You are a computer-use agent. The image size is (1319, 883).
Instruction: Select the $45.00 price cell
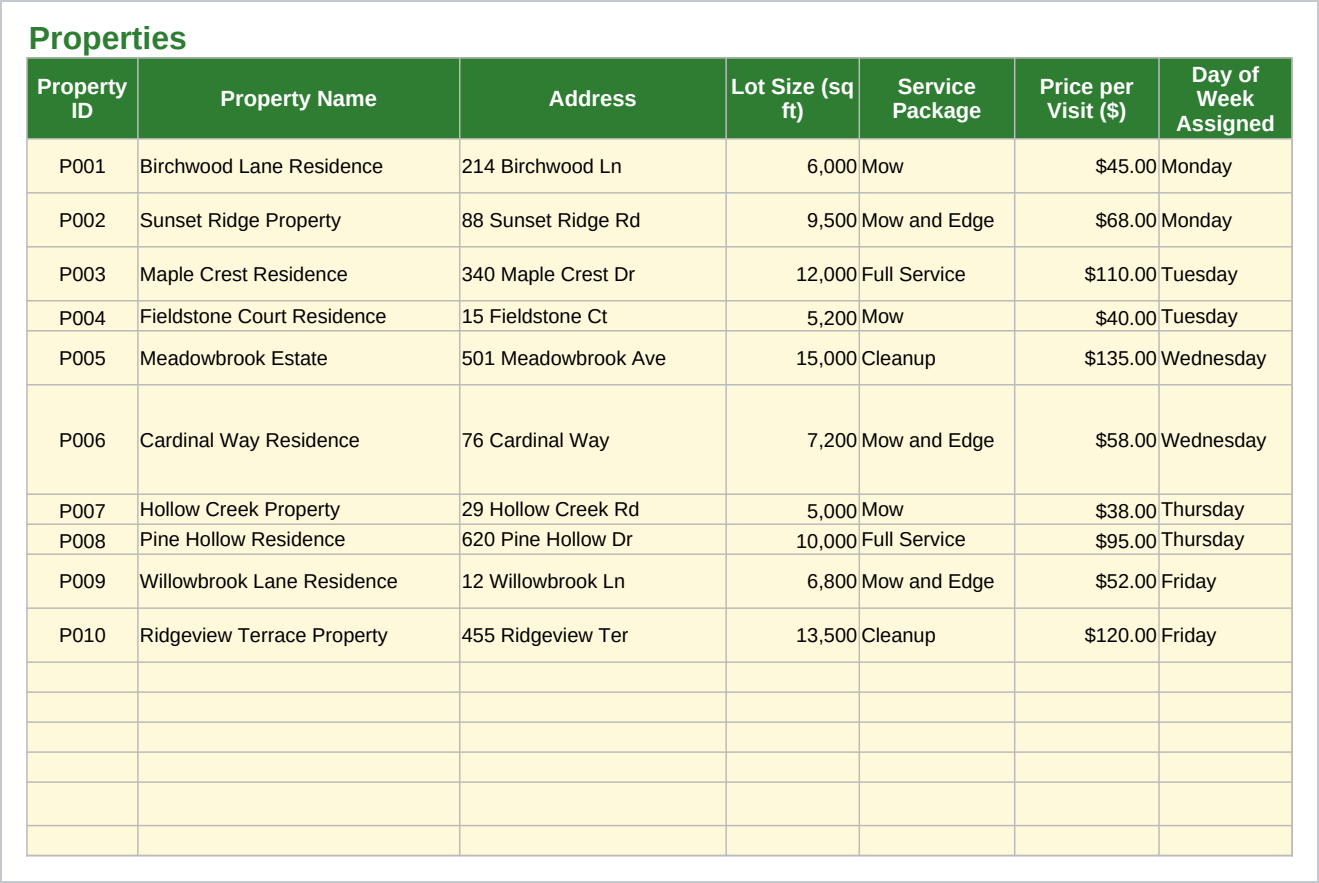(1087, 167)
